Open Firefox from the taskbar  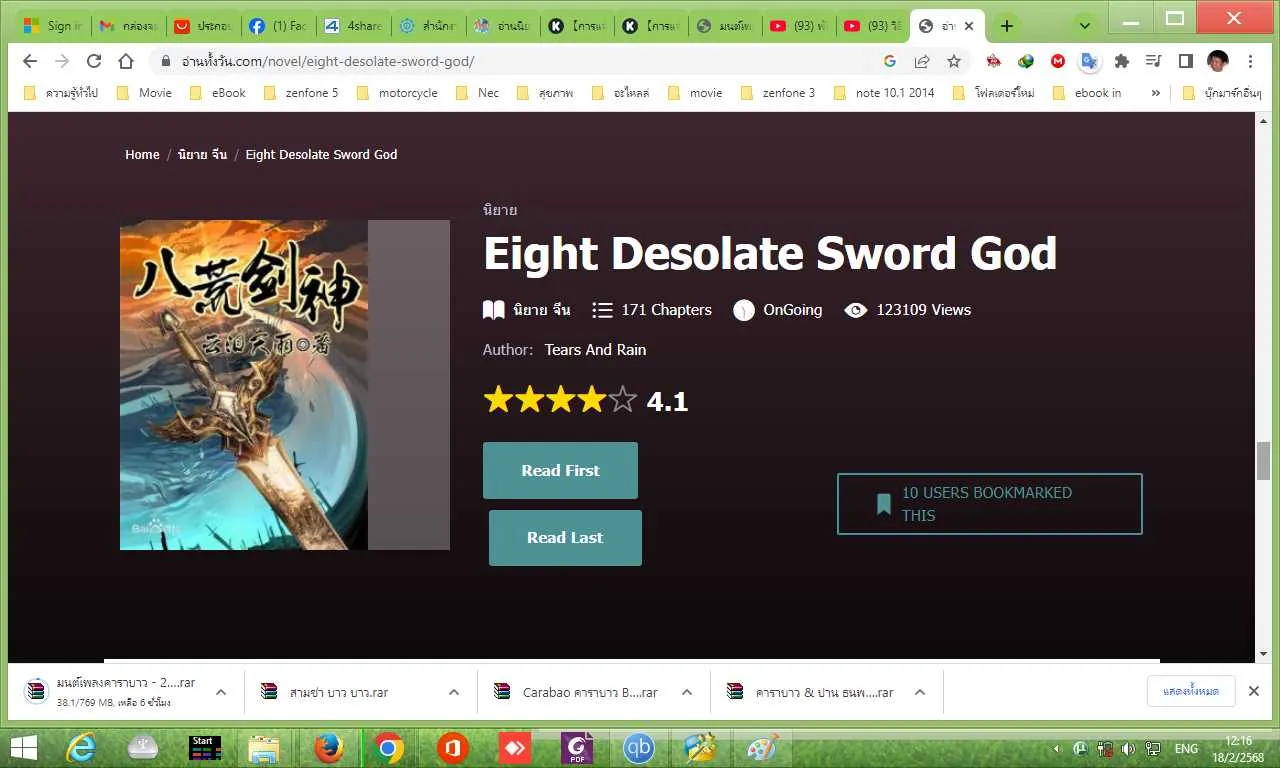pyautogui.click(x=327, y=747)
